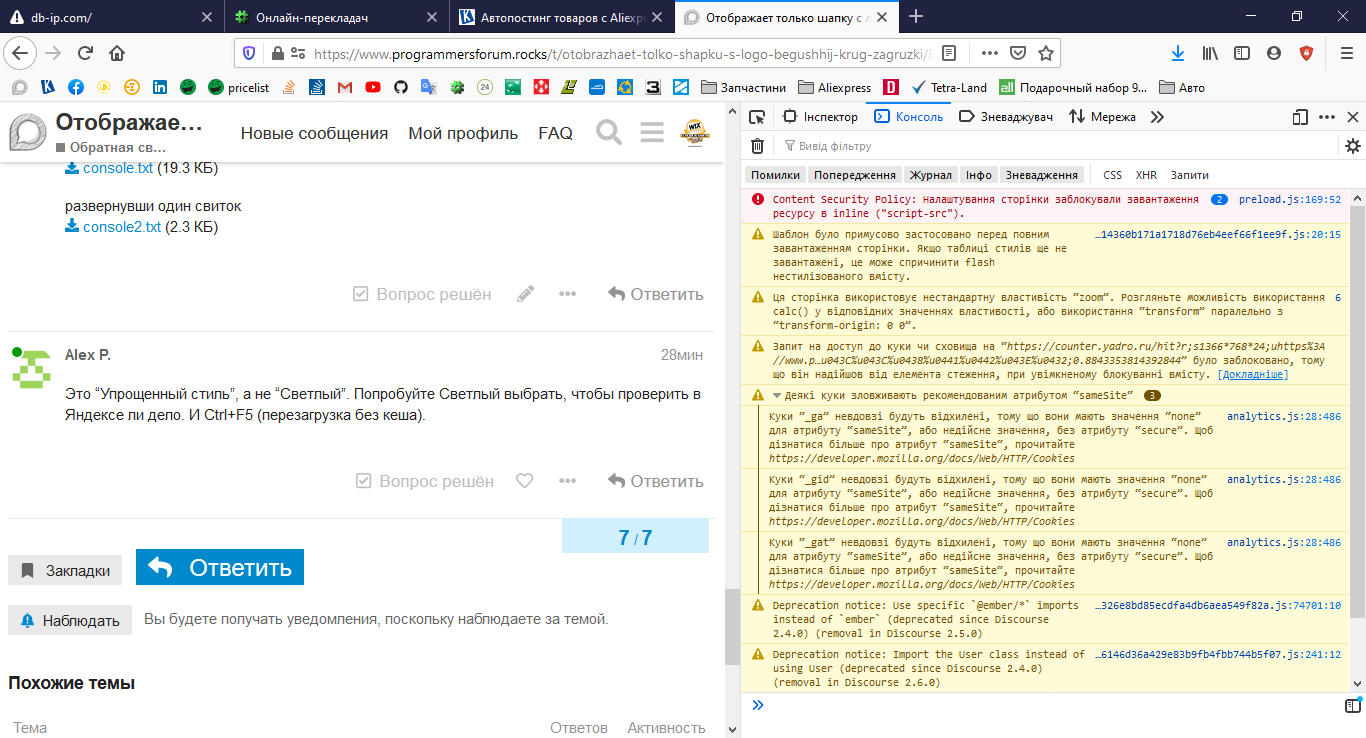Show more devtools tabs chevron
Screen dimensions: 1366x738
(1157, 117)
